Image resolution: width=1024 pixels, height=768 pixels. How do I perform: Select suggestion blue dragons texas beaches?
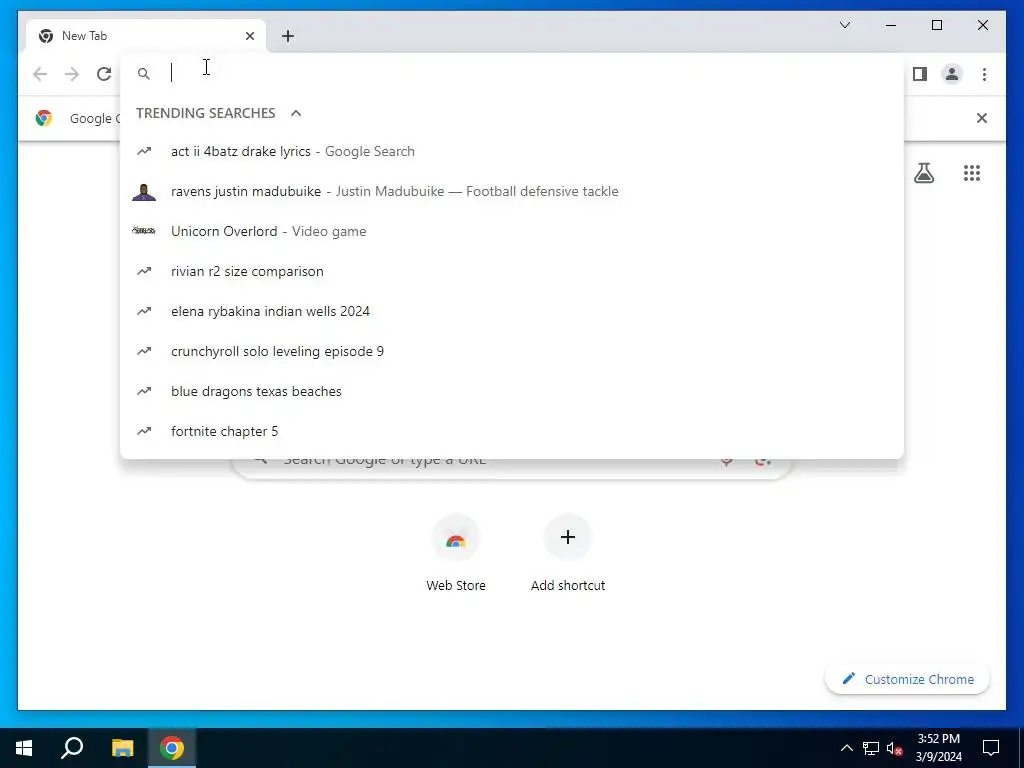(x=512, y=391)
